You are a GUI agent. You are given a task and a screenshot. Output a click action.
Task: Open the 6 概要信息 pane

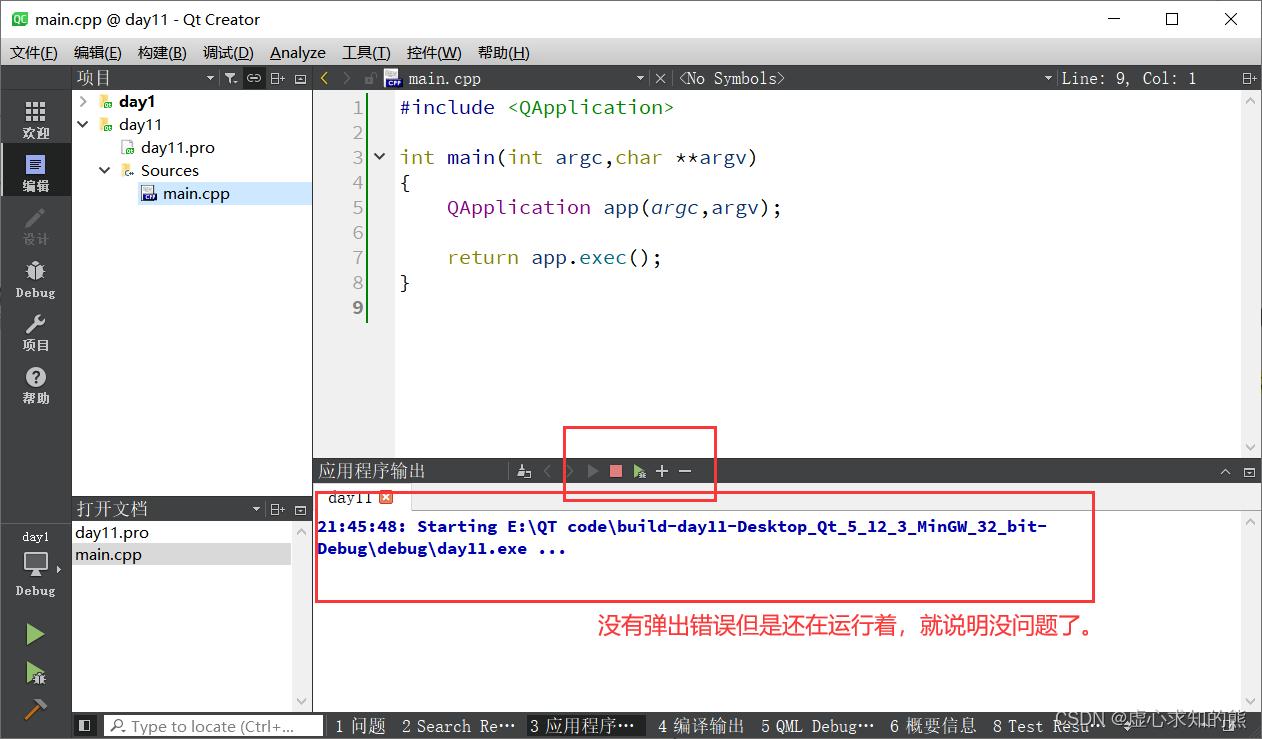point(933,726)
